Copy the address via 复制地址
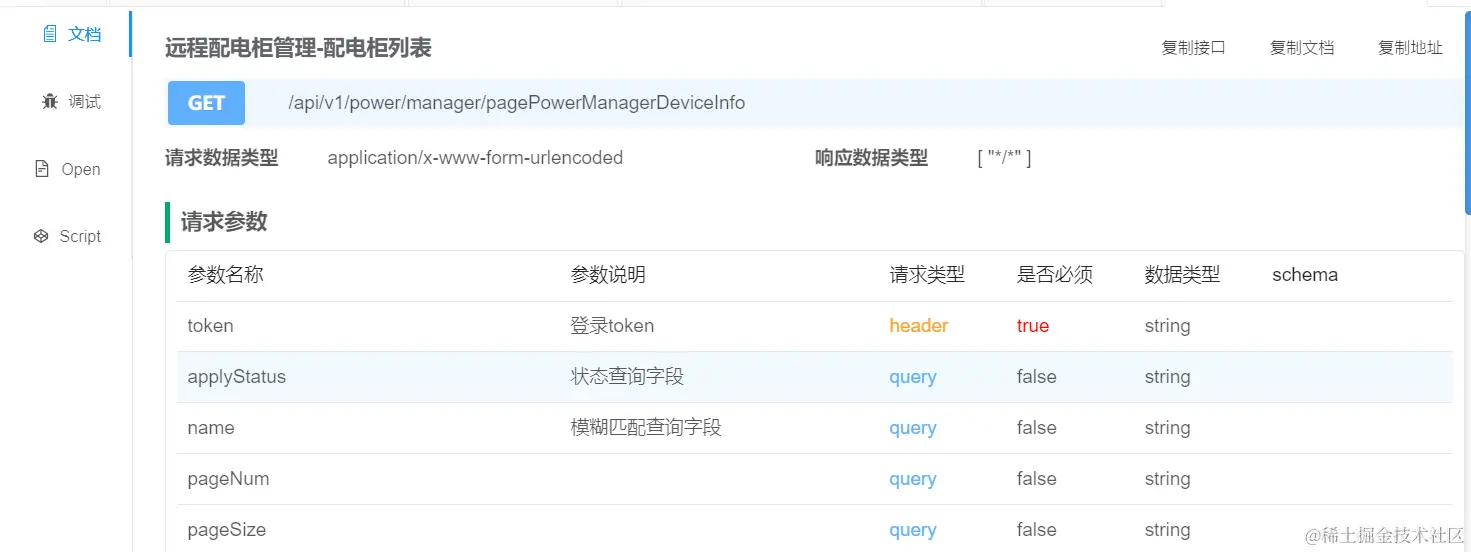Viewport: 1471px width, 552px height. 1410,47
